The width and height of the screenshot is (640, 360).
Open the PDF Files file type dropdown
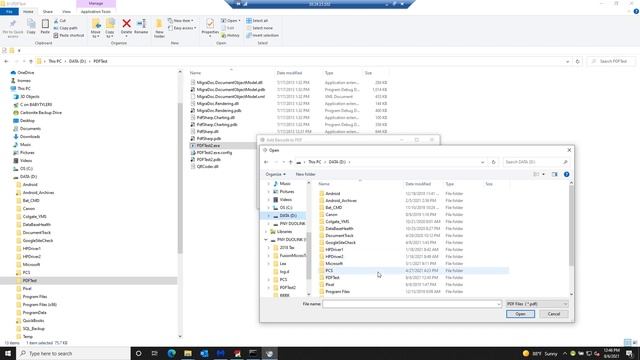point(536,304)
